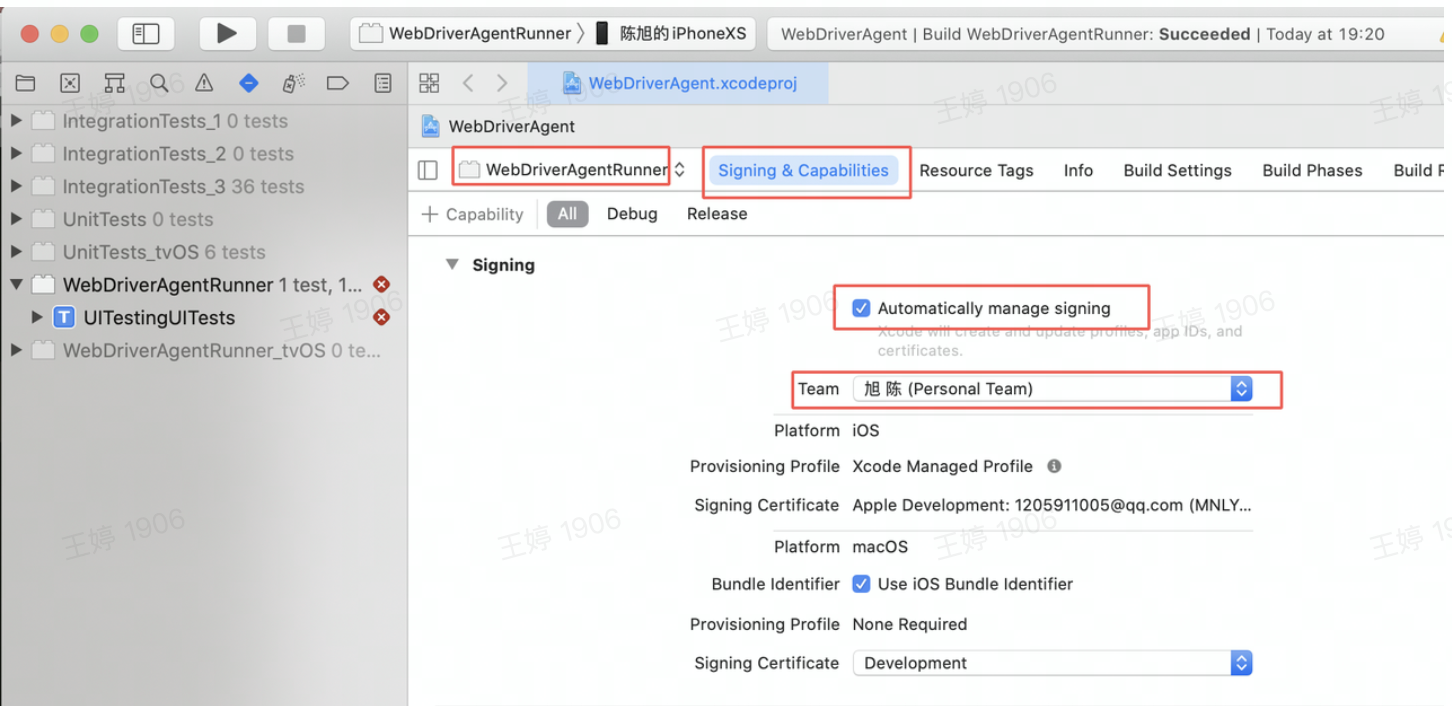Select IntegrationTests_3 36 tests row
The height and width of the screenshot is (706, 1452).
point(204,186)
